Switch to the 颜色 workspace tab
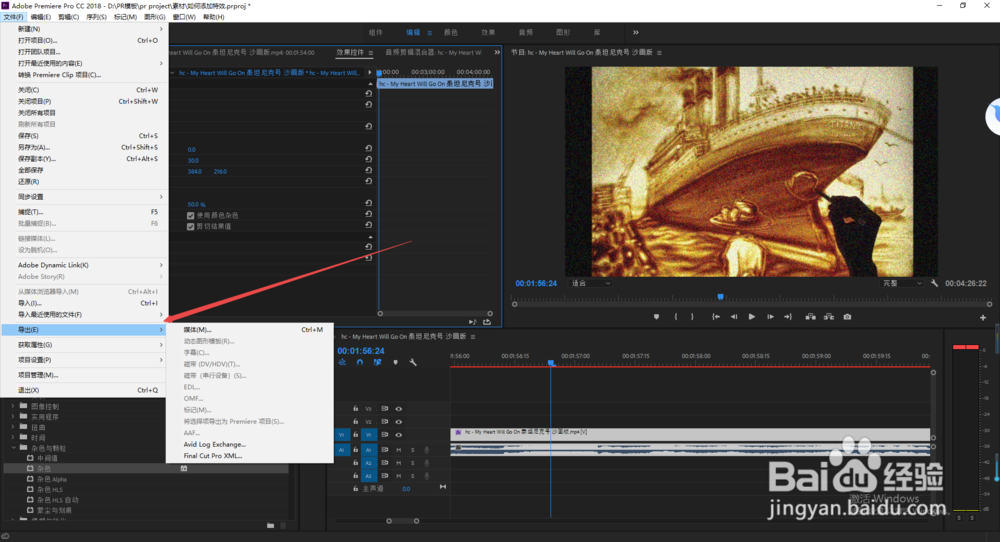The image size is (1000, 542). pos(451,33)
